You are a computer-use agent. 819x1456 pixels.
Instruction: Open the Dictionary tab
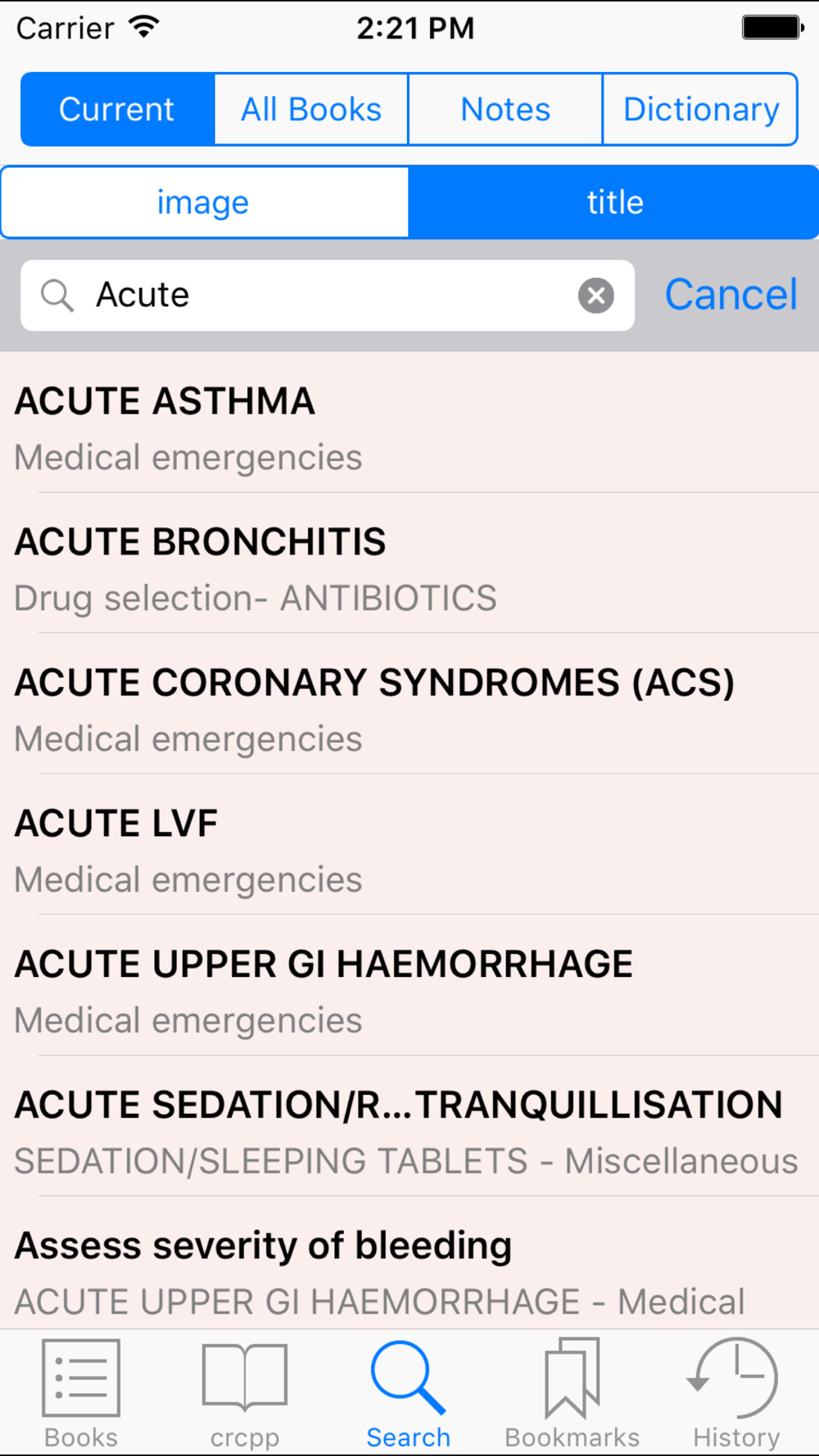(x=700, y=110)
